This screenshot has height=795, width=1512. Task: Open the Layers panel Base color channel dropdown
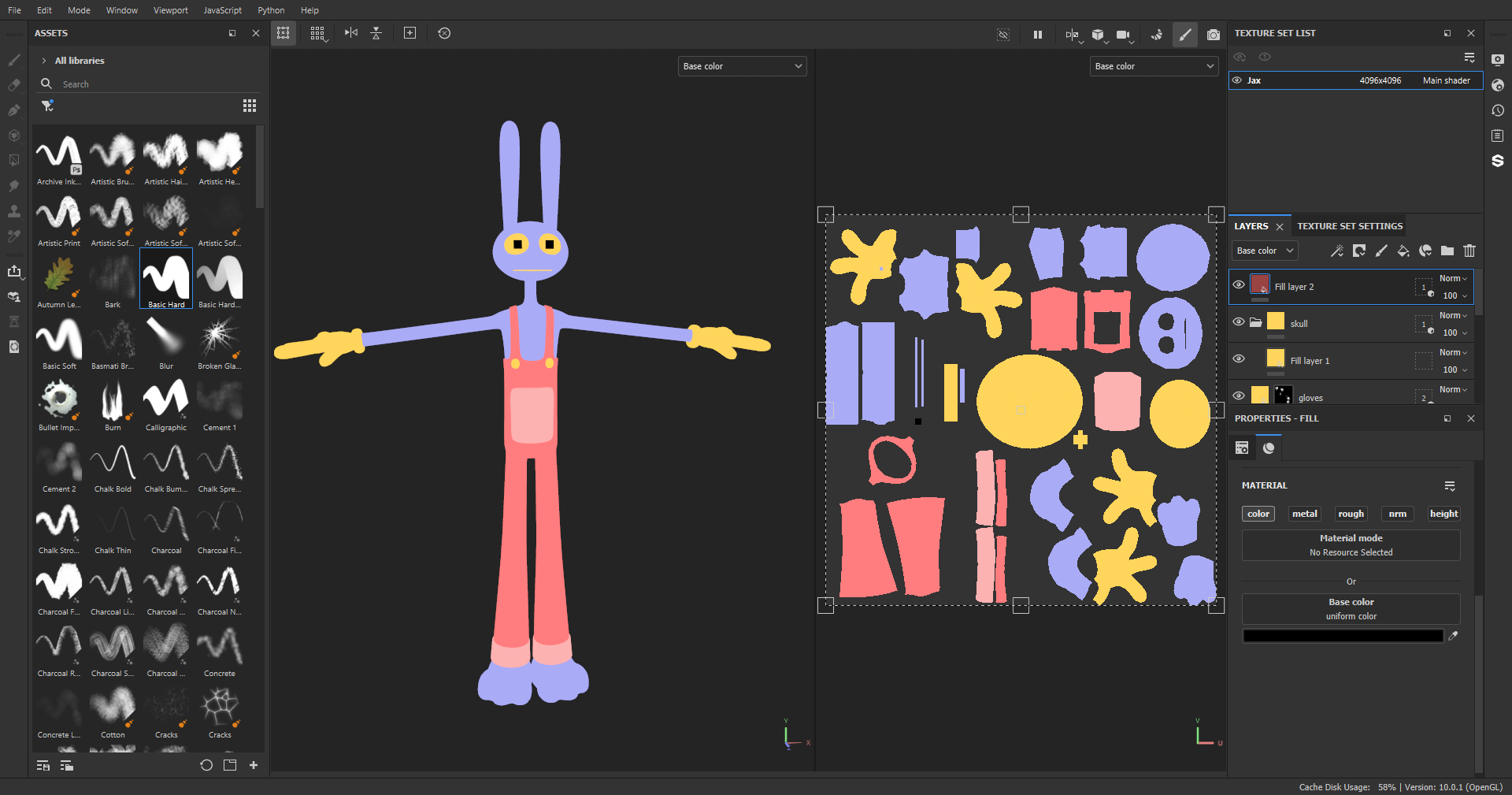pos(1265,251)
